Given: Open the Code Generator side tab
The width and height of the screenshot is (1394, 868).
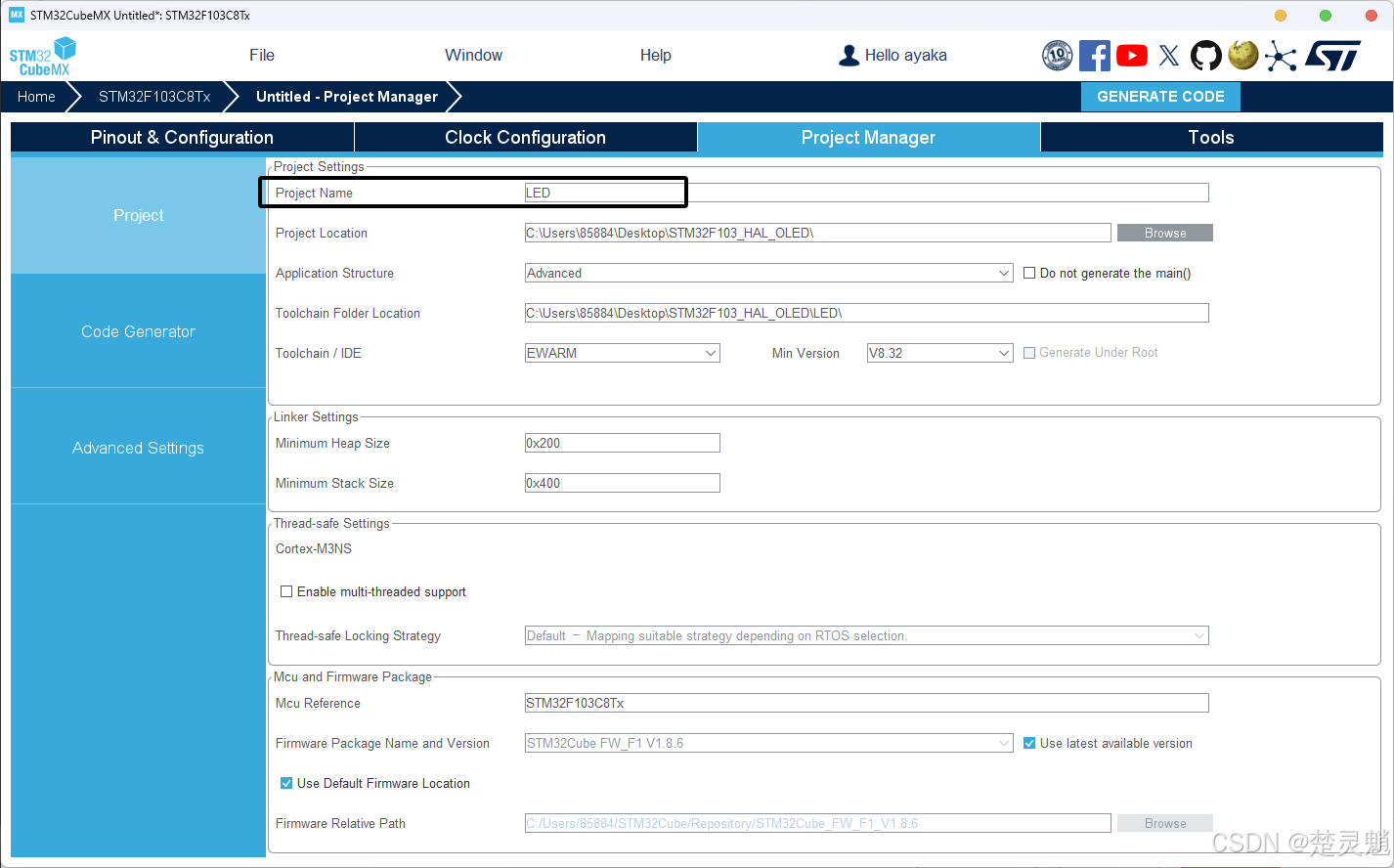Looking at the screenshot, I should 138,331.
